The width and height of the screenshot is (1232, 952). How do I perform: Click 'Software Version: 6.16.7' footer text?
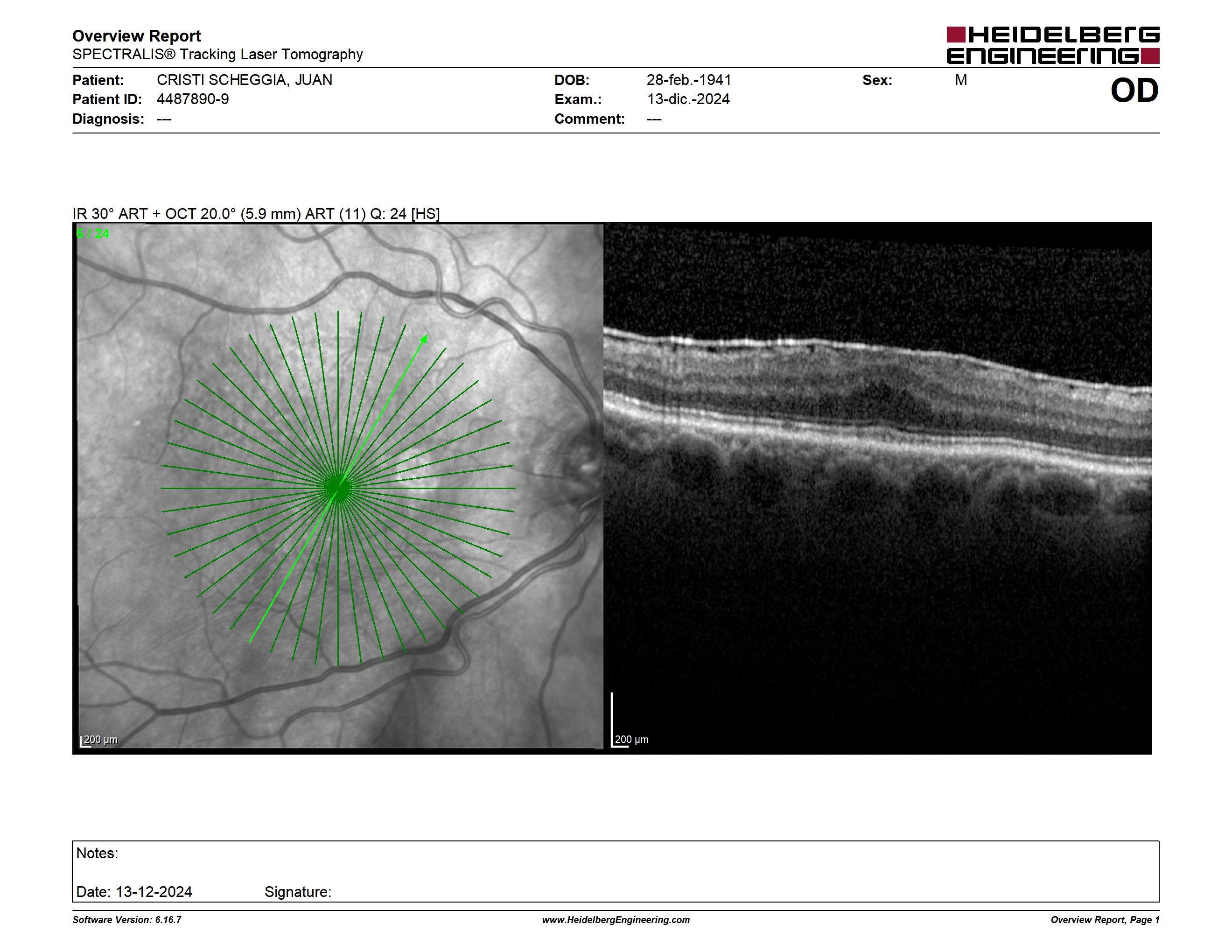127,920
